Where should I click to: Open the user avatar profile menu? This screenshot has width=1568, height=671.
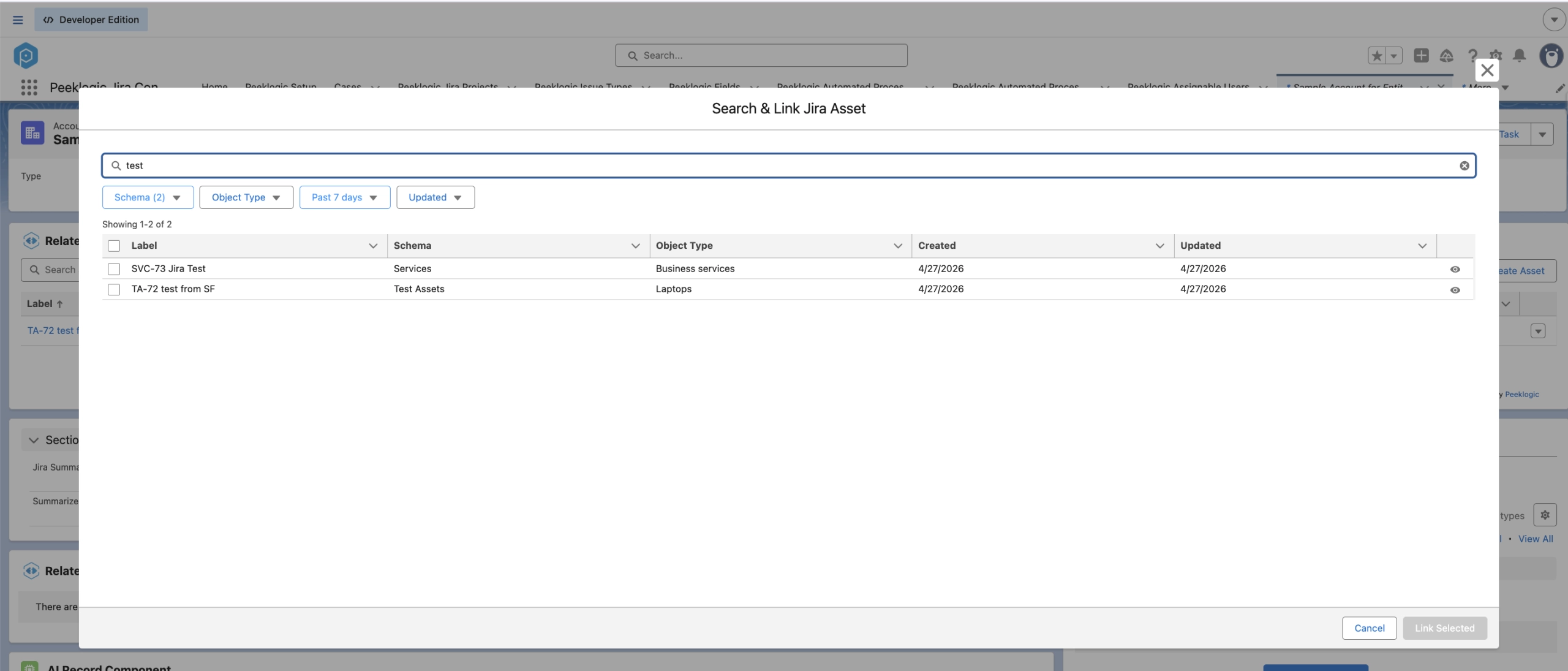1551,56
